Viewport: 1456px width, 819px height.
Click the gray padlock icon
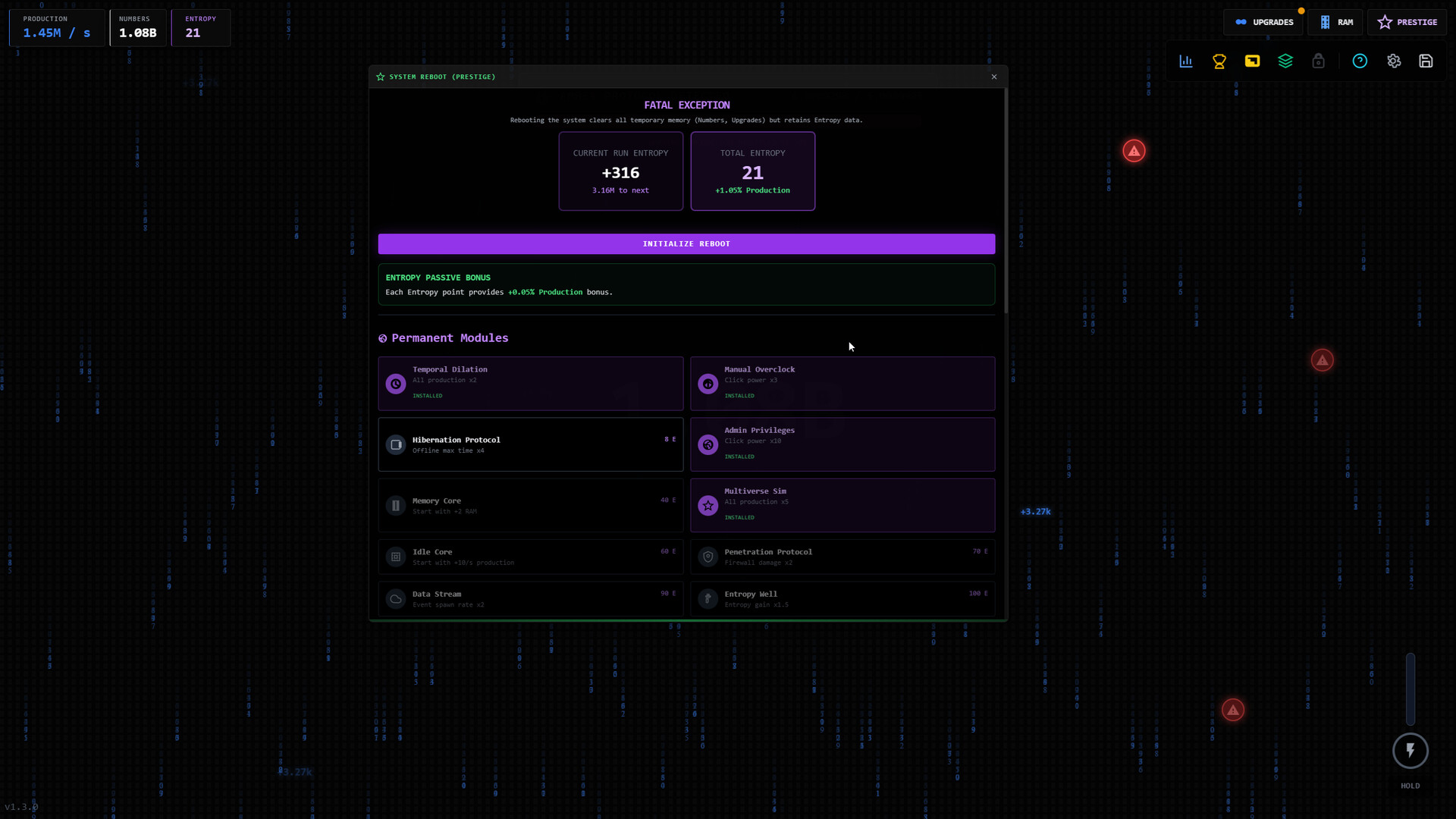point(1319,61)
